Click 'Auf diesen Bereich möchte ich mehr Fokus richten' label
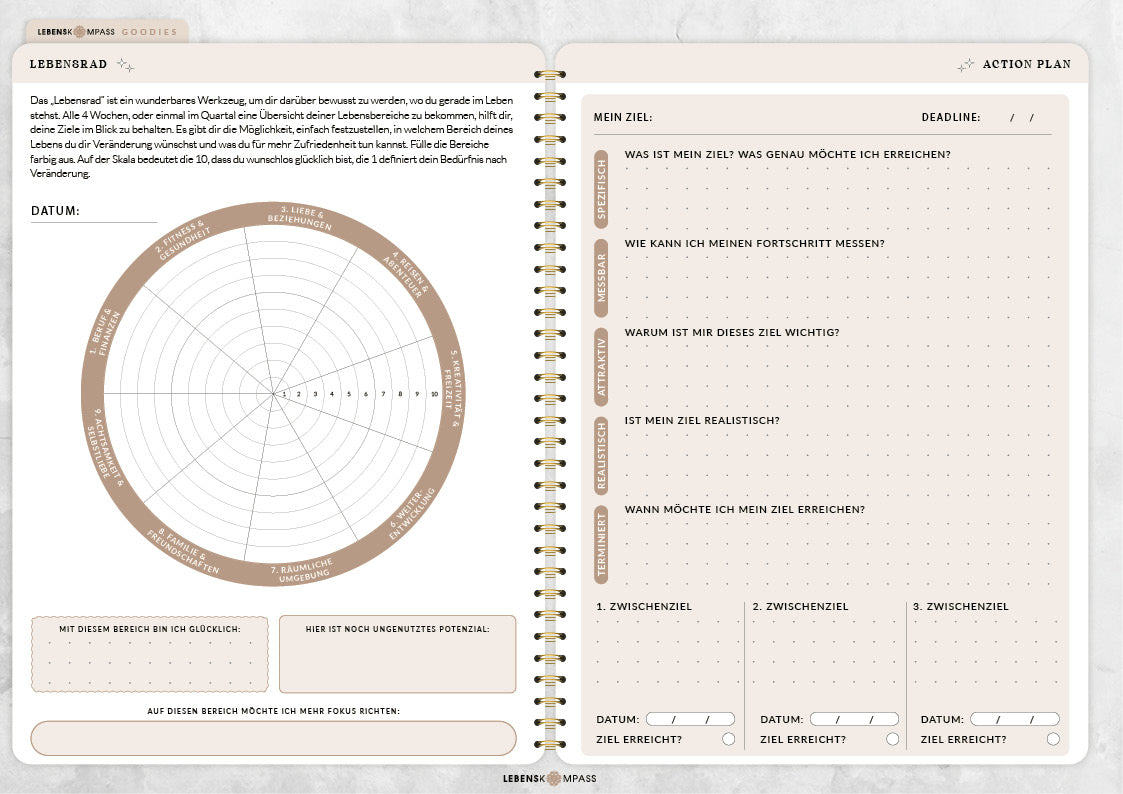 click(x=273, y=711)
